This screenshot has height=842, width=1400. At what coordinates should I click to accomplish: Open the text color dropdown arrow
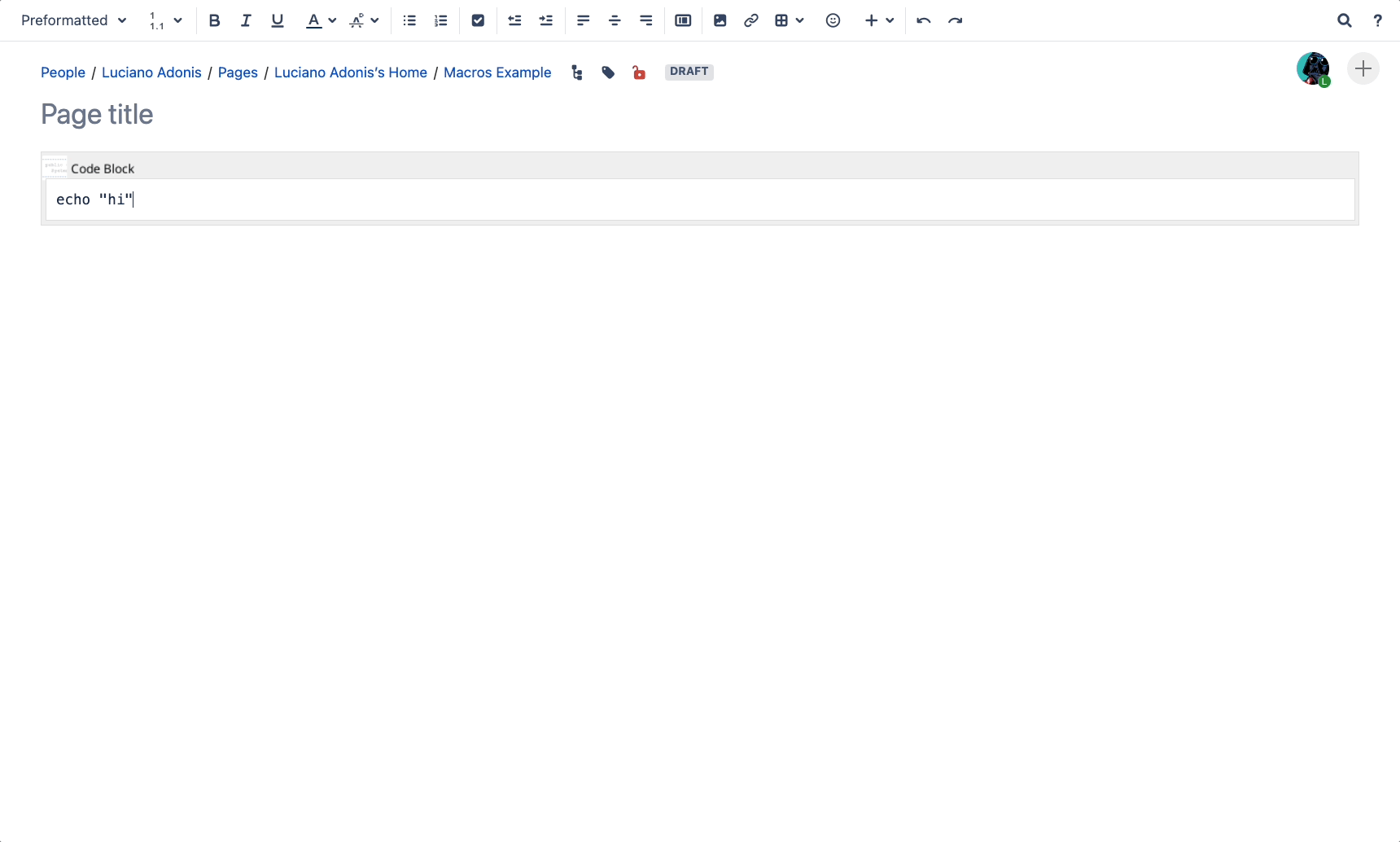[332, 20]
